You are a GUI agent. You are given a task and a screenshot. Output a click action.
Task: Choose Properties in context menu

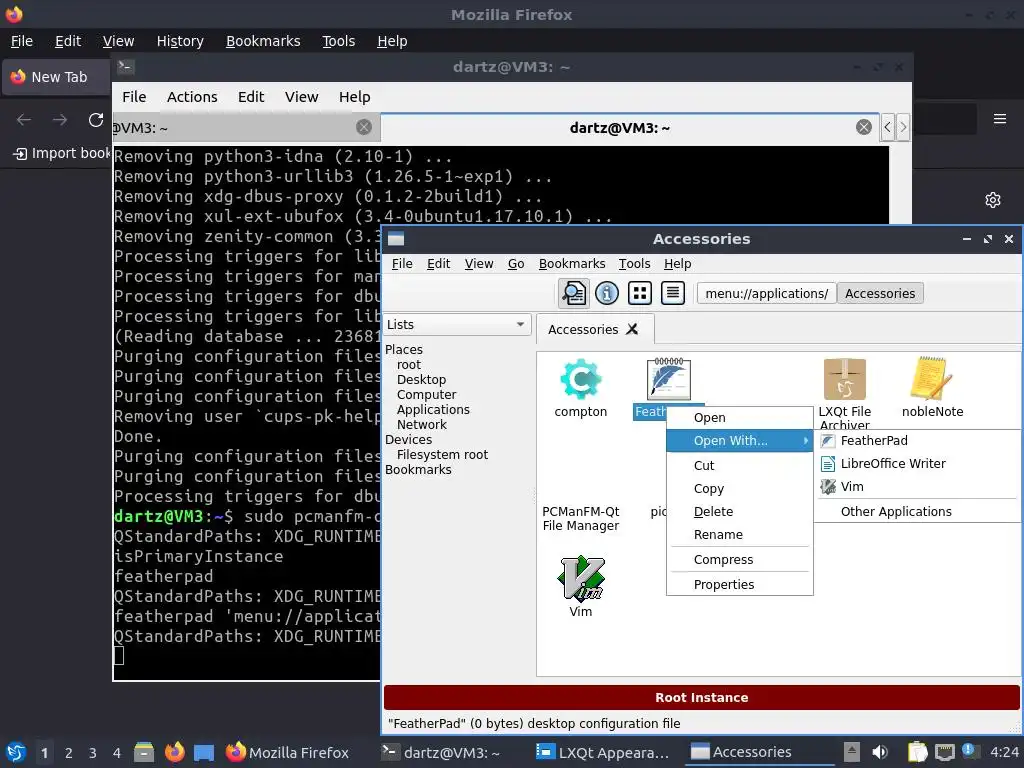739,584
